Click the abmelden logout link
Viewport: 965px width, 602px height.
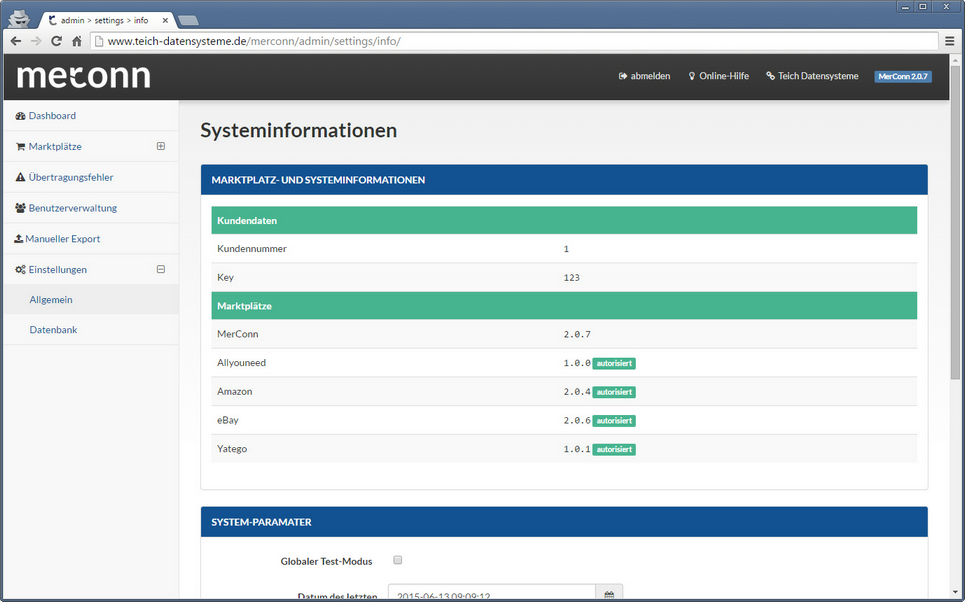pyautogui.click(x=644, y=76)
